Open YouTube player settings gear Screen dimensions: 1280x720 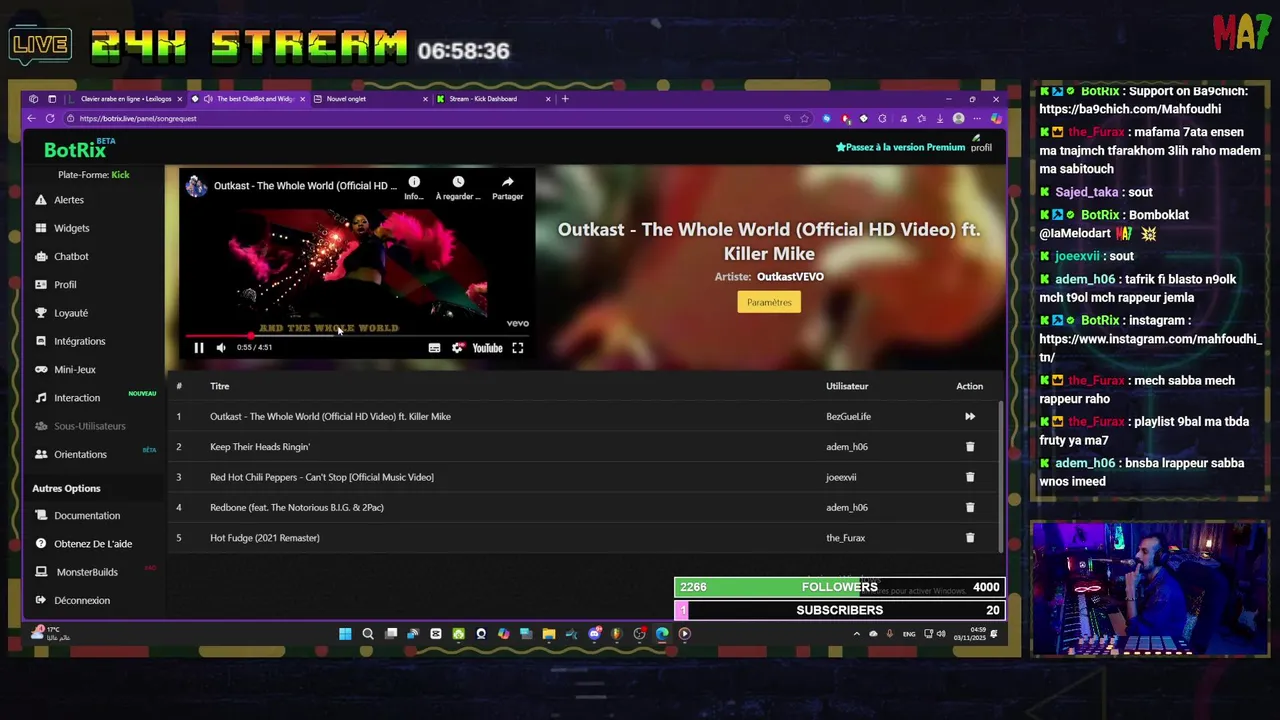coord(458,348)
